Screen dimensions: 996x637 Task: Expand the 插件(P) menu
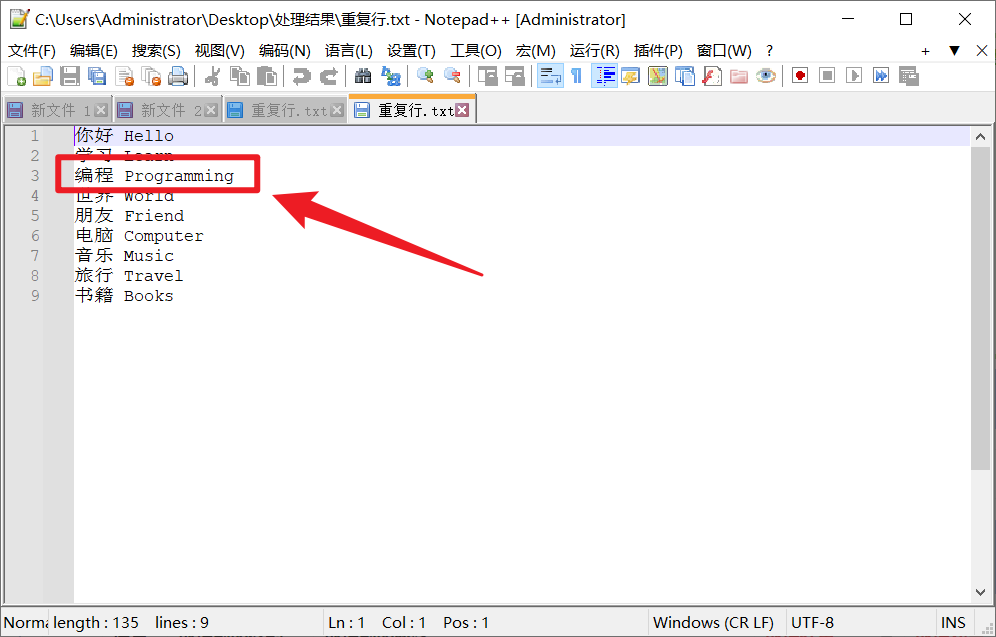pyautogui.click(x=658, y=51)
